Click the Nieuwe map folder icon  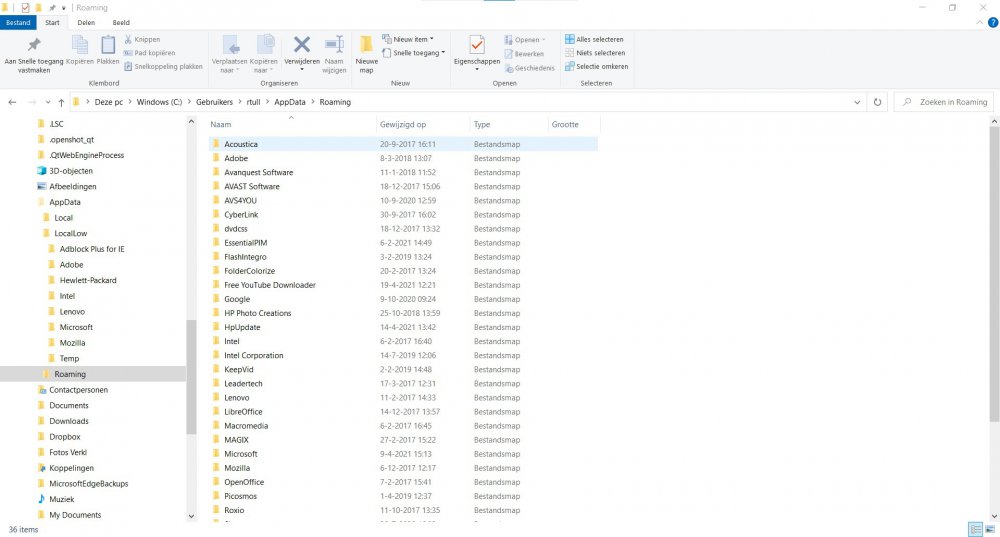366,45
